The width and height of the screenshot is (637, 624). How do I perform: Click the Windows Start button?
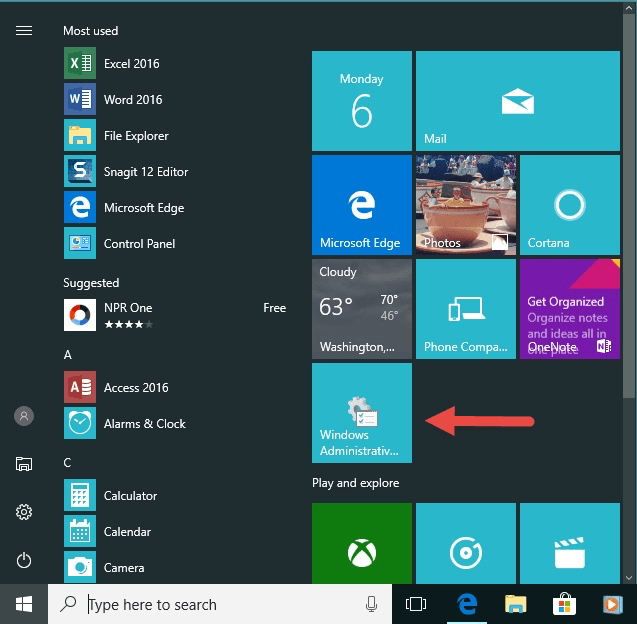pos(24,604)
